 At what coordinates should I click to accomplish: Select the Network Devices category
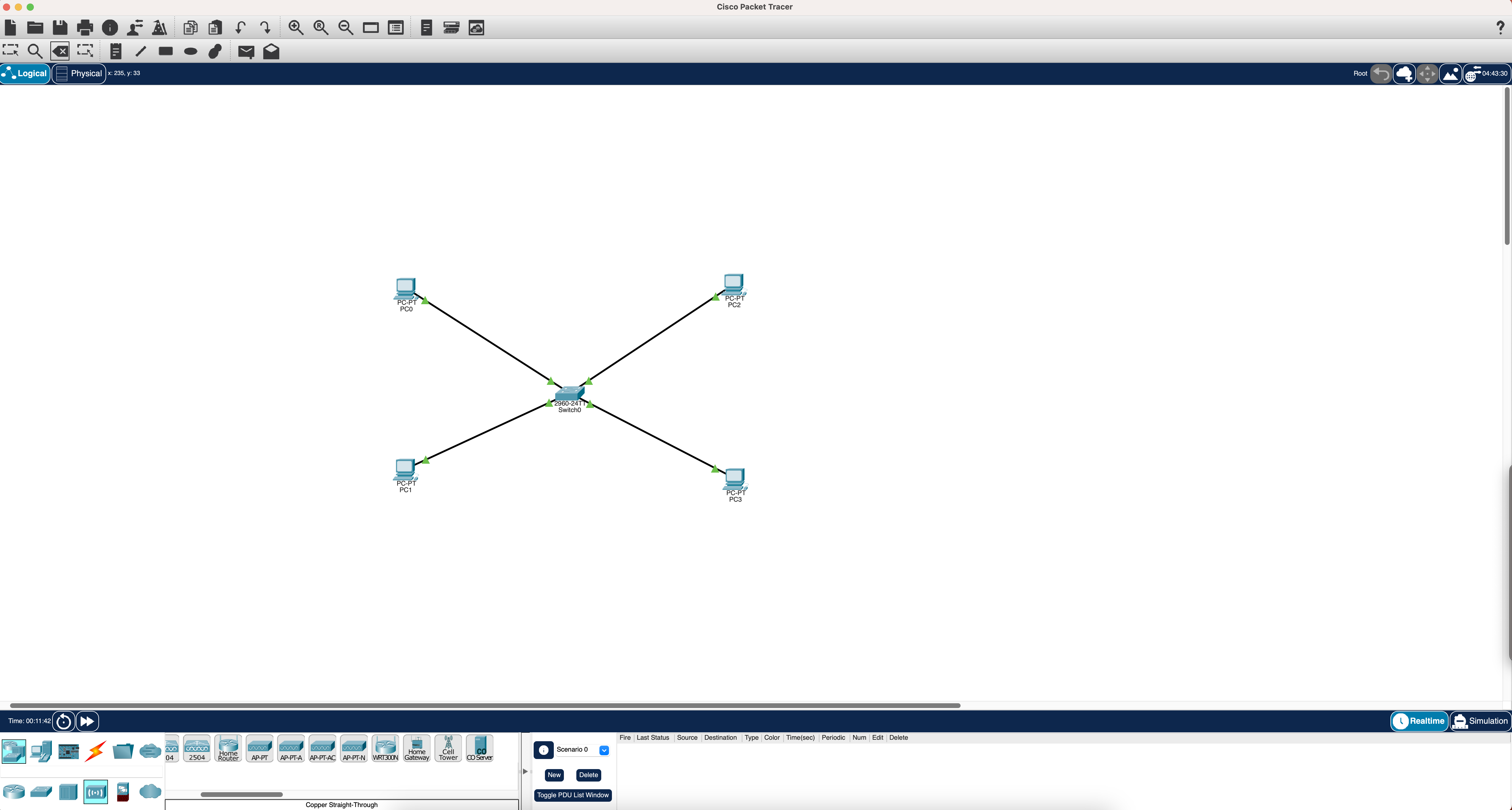coord(14,751)
